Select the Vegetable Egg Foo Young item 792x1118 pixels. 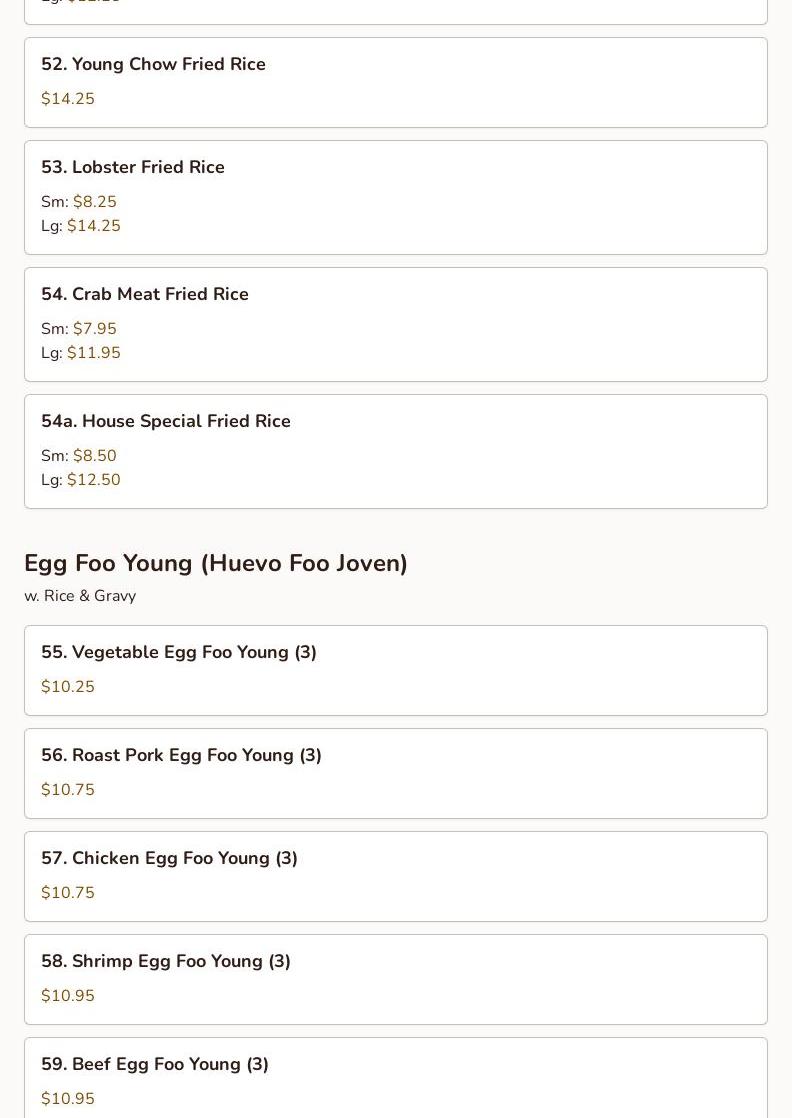[x=179, y=652]
